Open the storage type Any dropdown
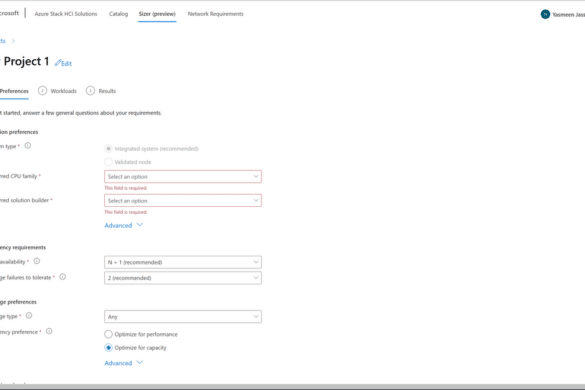 click(183, 316)
